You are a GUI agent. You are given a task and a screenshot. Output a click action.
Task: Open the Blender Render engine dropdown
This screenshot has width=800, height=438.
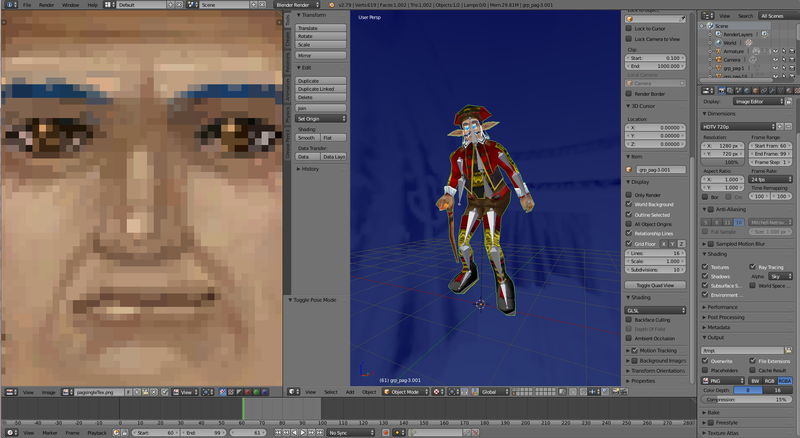297,5
